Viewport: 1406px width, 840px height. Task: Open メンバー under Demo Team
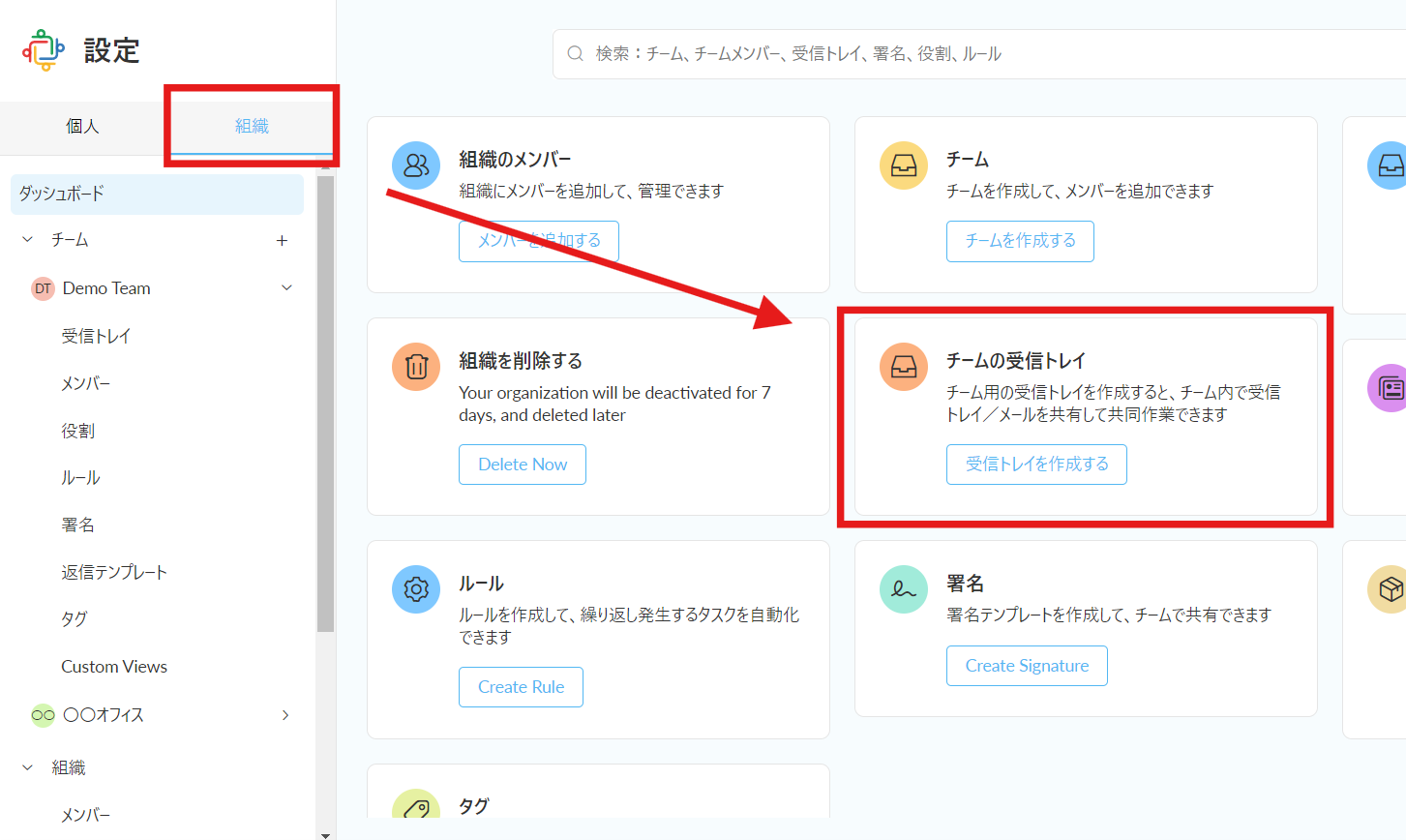pos(86,383)
